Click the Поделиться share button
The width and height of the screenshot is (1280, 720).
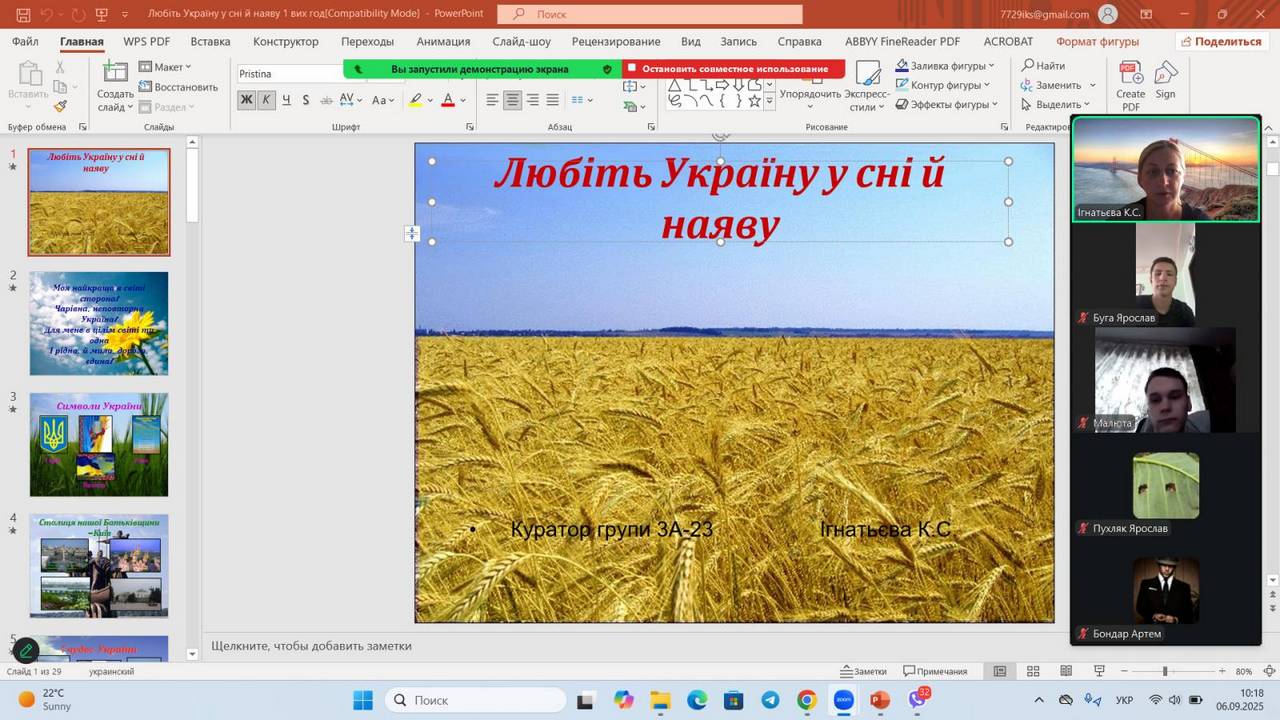(x=1220, y=42)
